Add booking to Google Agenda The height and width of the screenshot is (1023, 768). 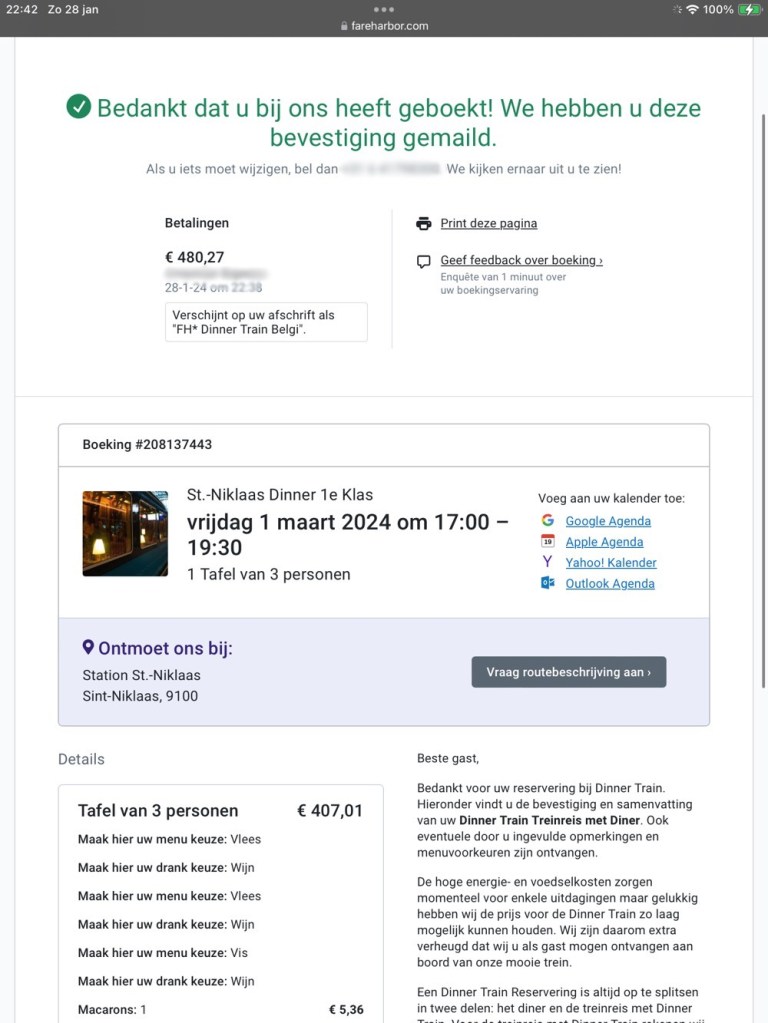coord(608,521)
